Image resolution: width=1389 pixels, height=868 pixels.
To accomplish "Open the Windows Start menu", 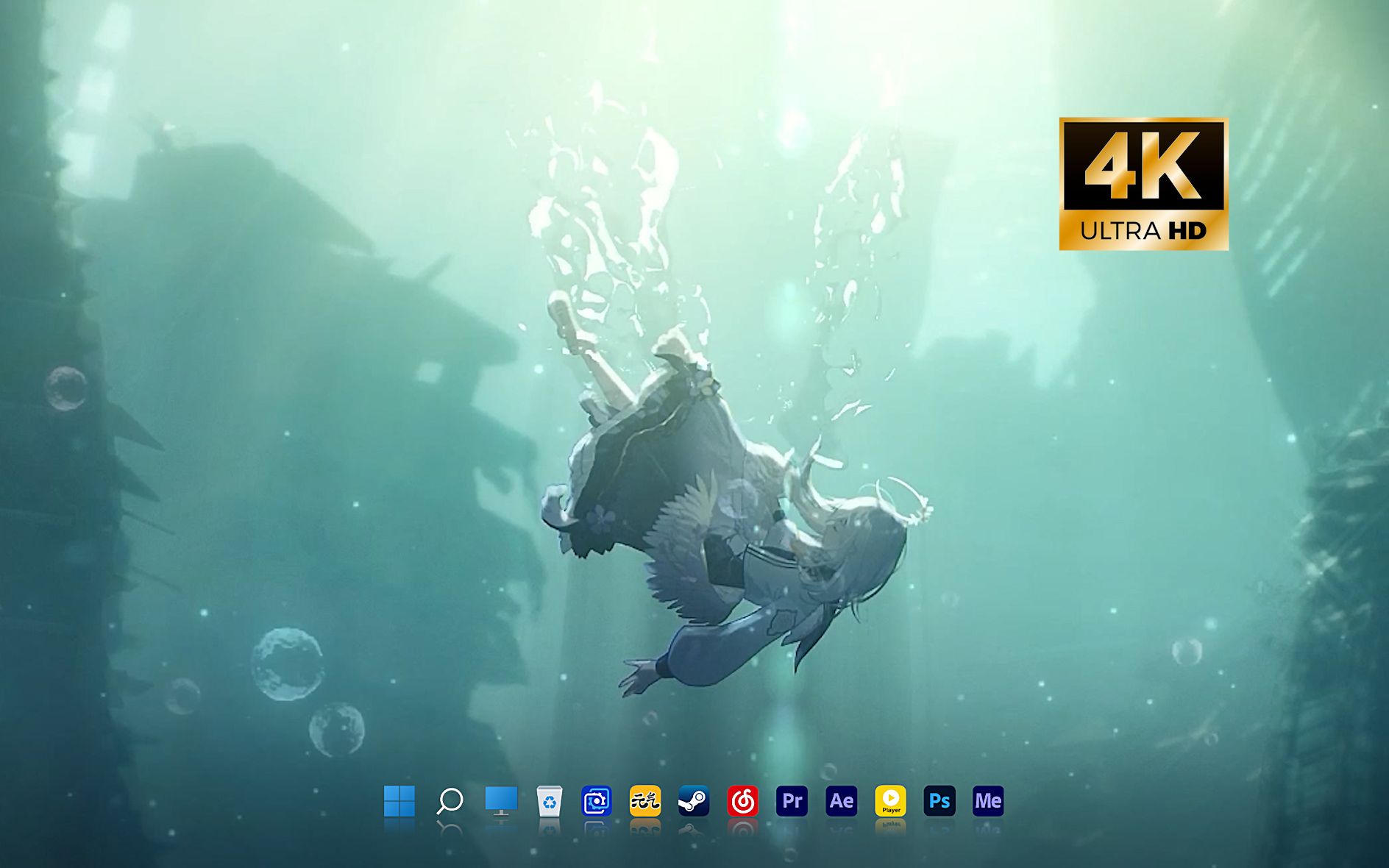I will [399, 801].
